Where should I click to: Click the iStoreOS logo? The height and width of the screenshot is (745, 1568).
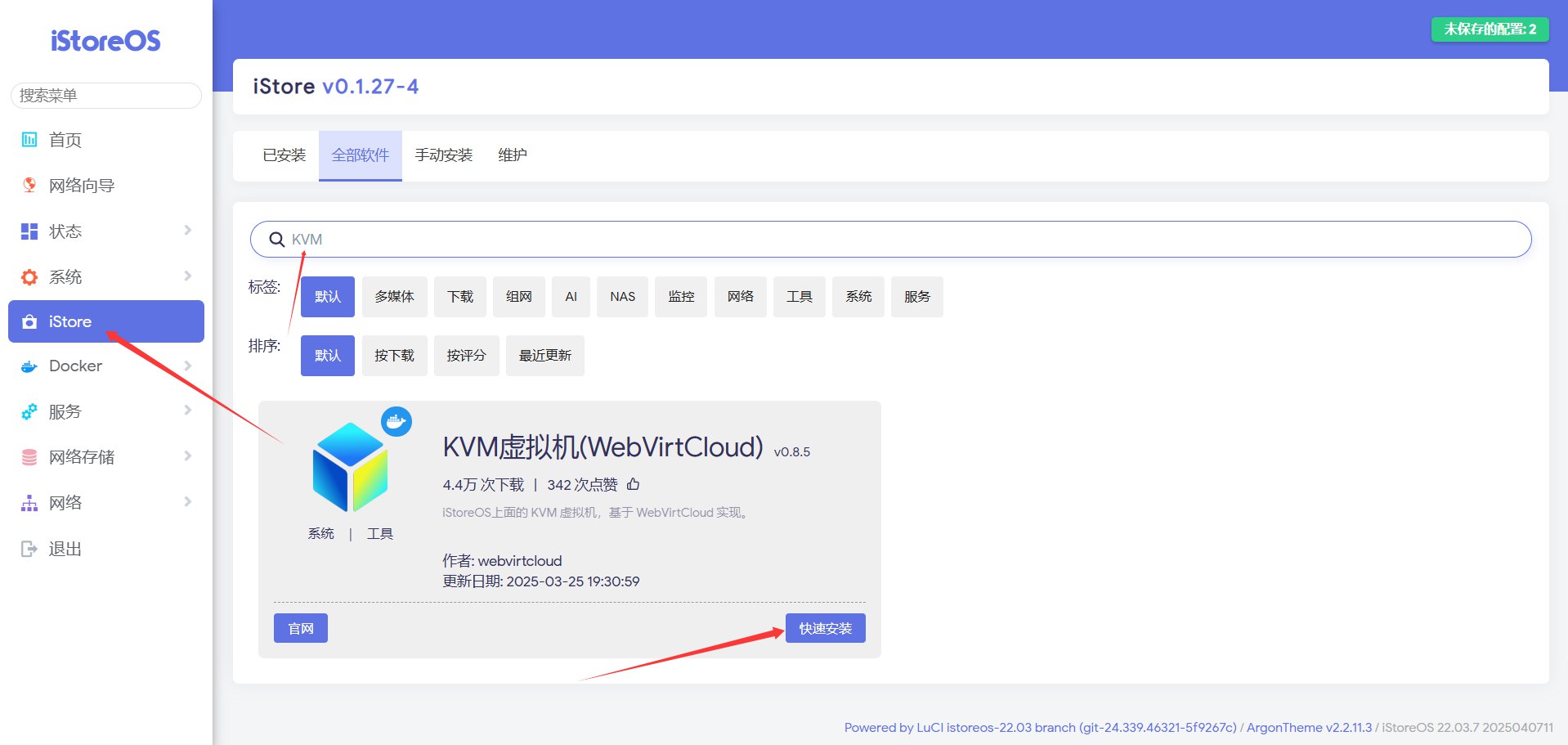[x=105, y=41]
